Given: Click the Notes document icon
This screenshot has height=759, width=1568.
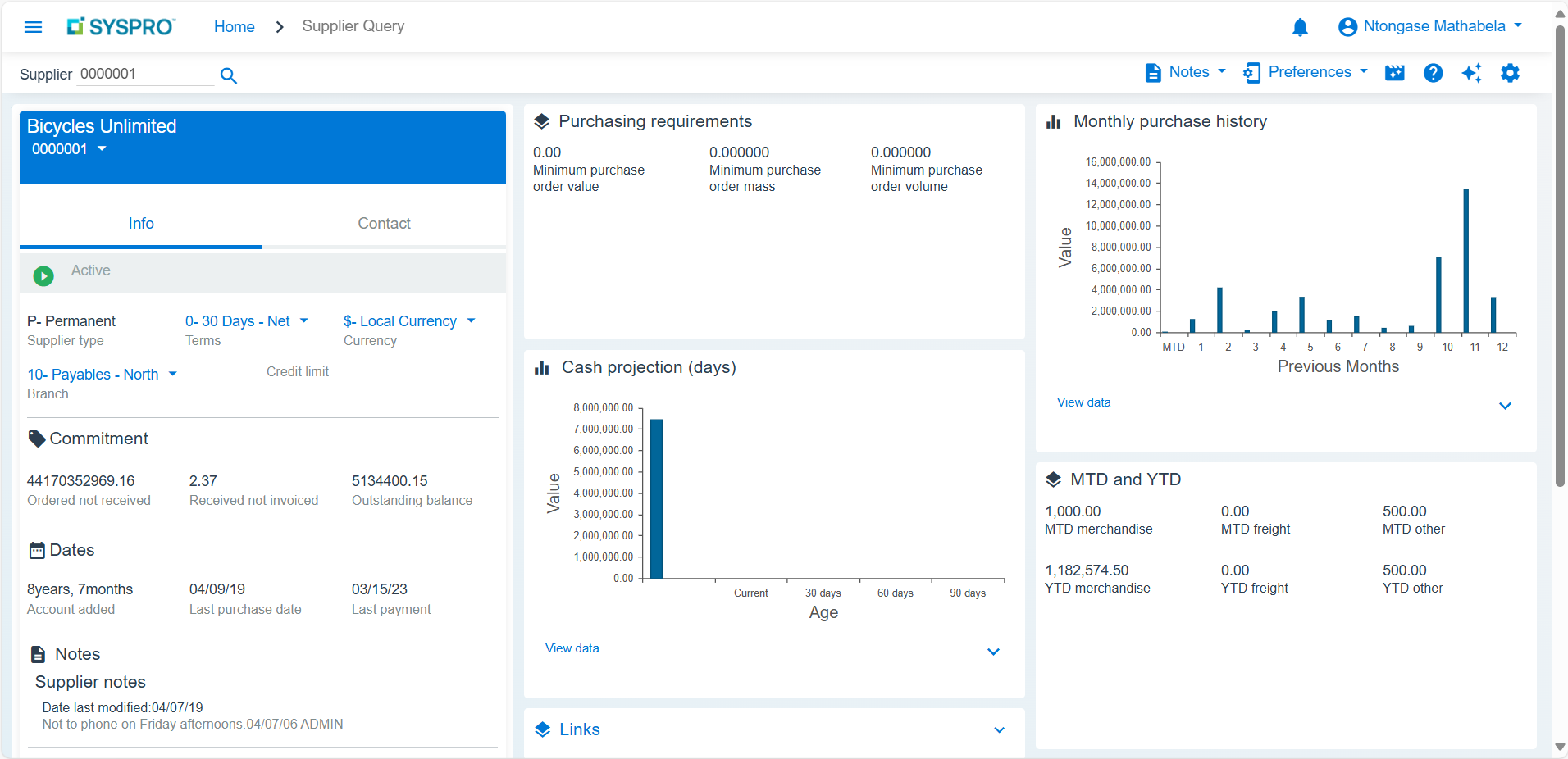Looking at the screenshot, I should [1155, 73].
